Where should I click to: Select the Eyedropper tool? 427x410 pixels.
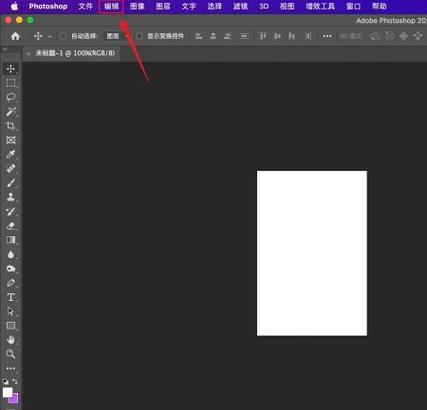click(11, 154)
